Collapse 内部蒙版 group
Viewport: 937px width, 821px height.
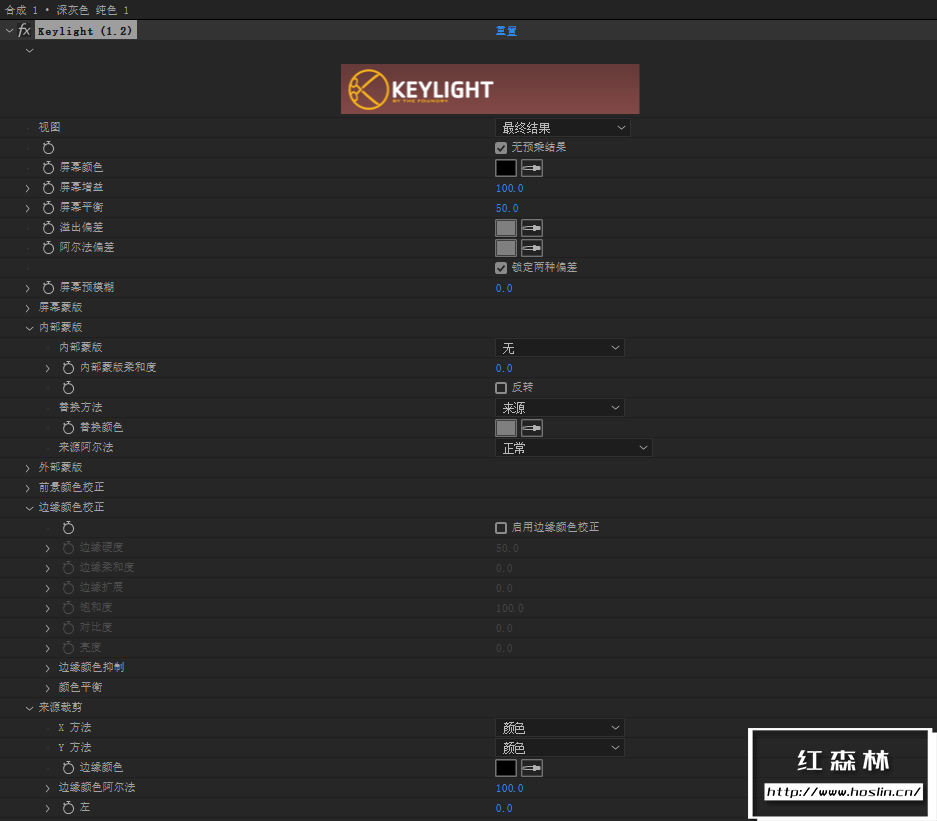click(29, 328)
